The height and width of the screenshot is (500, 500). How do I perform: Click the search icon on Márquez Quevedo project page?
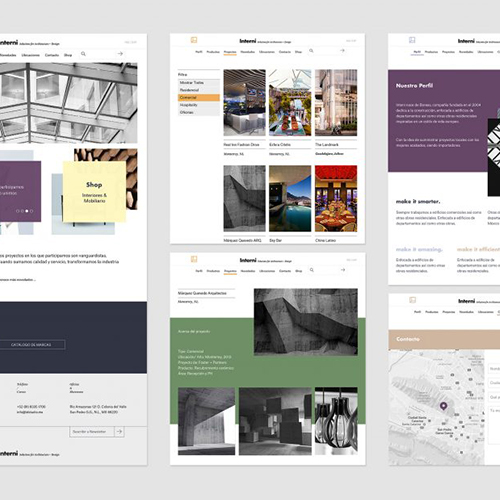(x=312, y=270)
